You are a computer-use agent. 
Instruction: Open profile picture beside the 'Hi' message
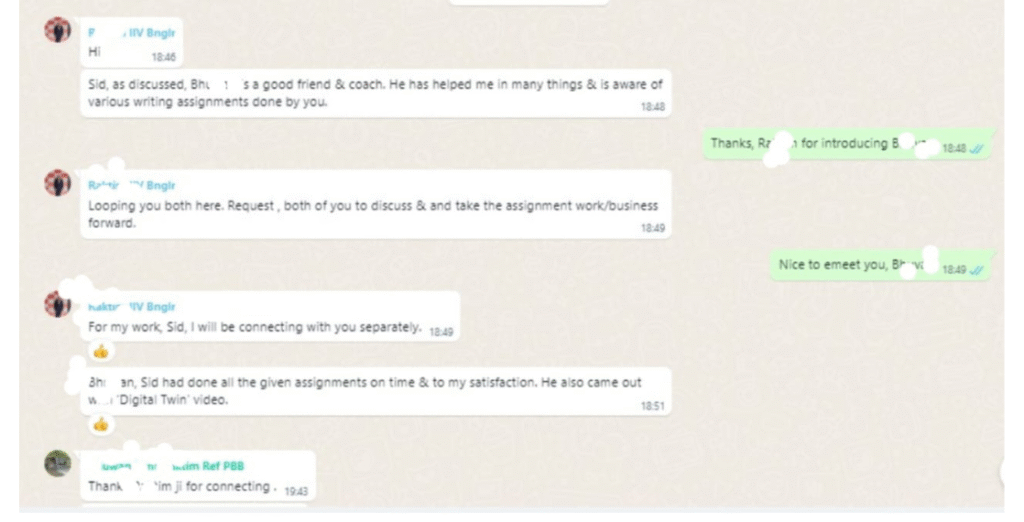point(57,30)
